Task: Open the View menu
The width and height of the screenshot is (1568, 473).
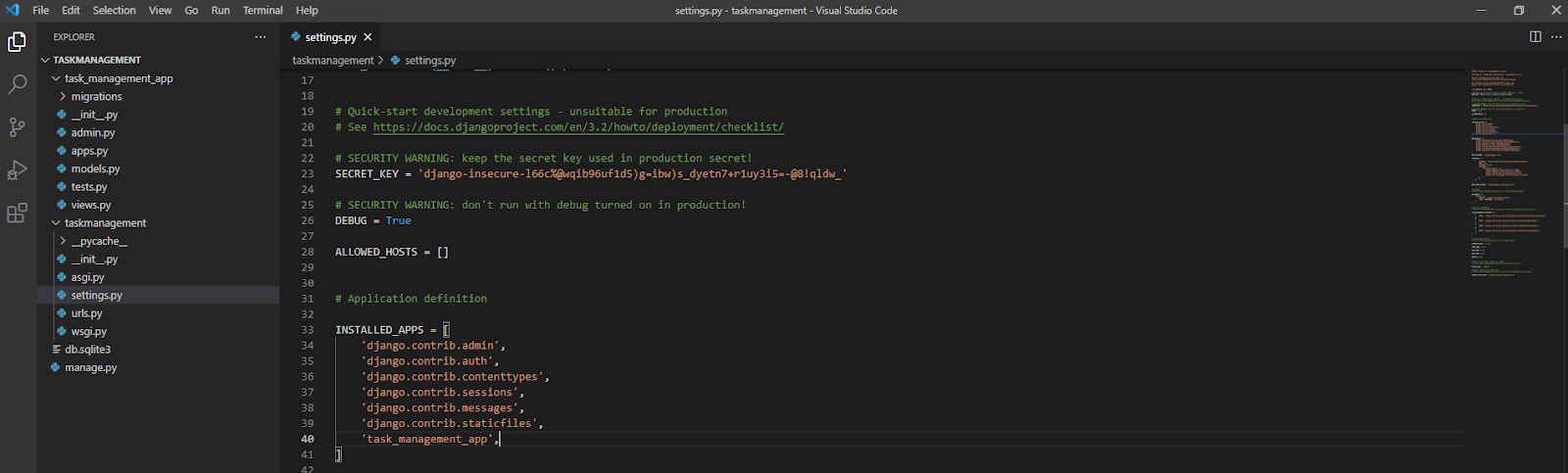Action: [x=161, y=10]
